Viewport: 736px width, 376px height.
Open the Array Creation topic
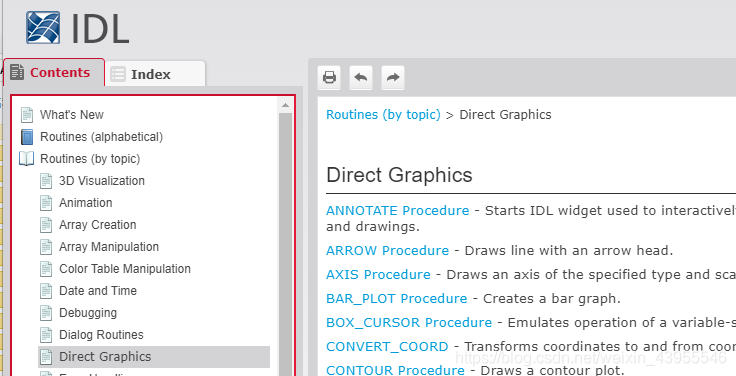tap(98, 225)
